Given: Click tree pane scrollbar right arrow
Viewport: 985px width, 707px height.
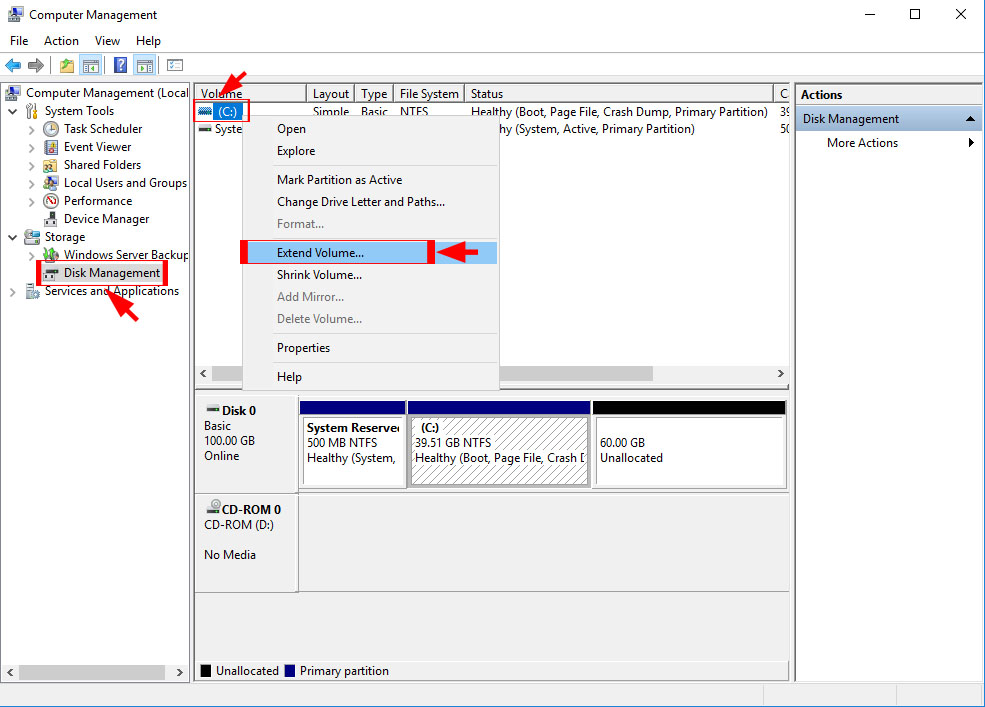Looking at the screenshot, I should click(x=180, y=672).
